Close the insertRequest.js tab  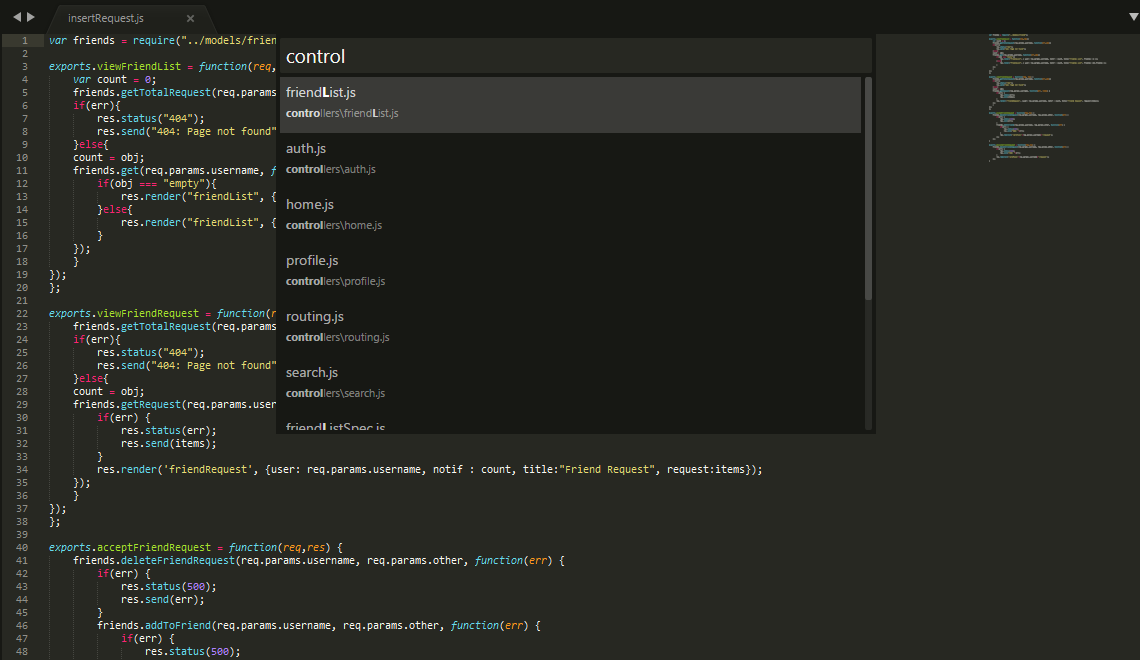[190, 18]
